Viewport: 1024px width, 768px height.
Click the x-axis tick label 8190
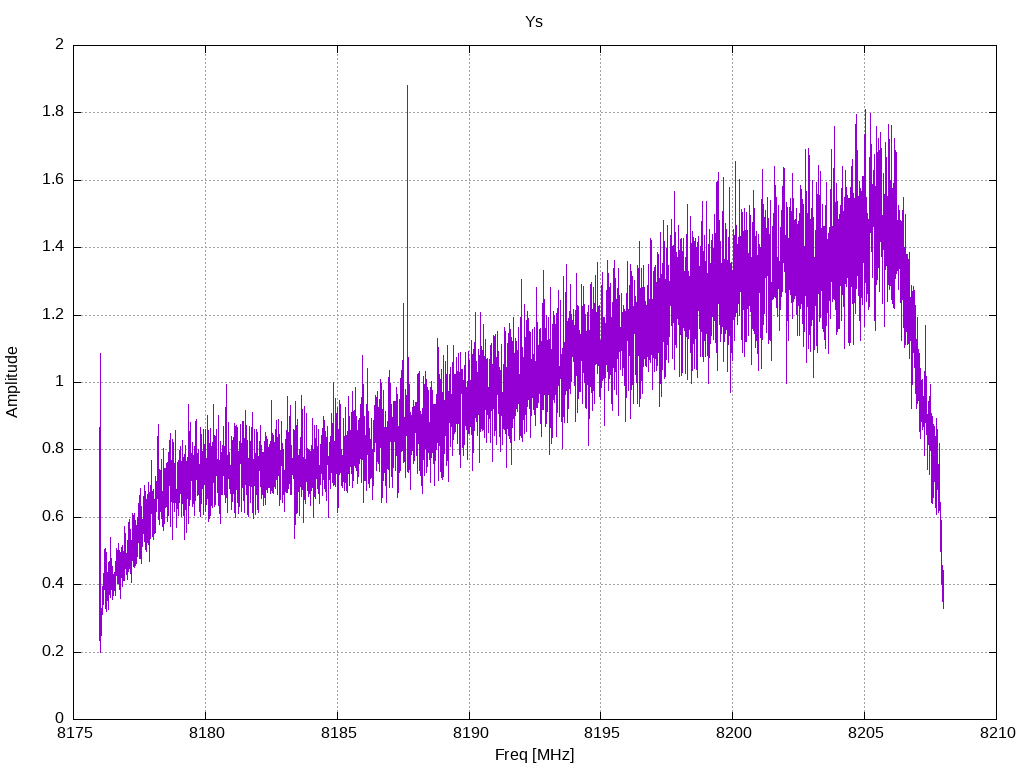point(470,733)
